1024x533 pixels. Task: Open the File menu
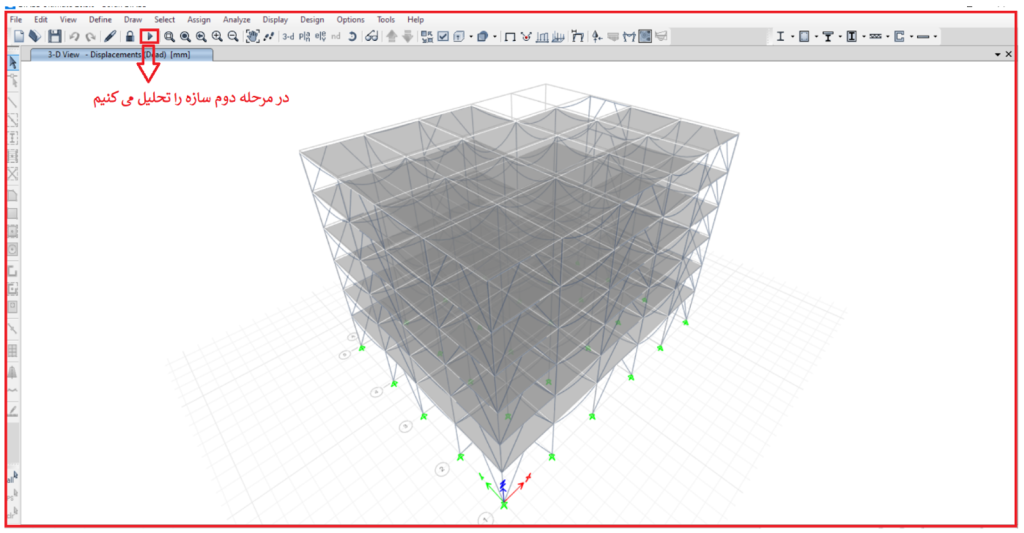tap(16, 20)
